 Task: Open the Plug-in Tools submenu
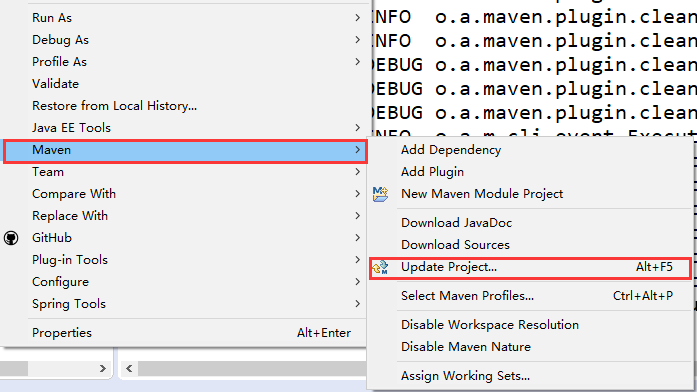pyautogui.click(x=184, y=260)
